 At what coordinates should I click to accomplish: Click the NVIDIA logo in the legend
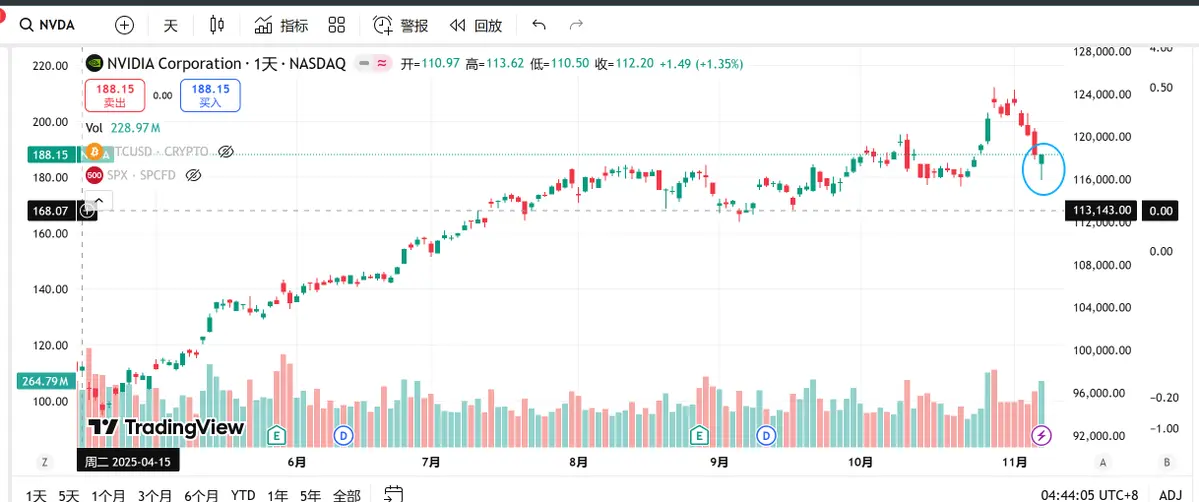(95, 64)
